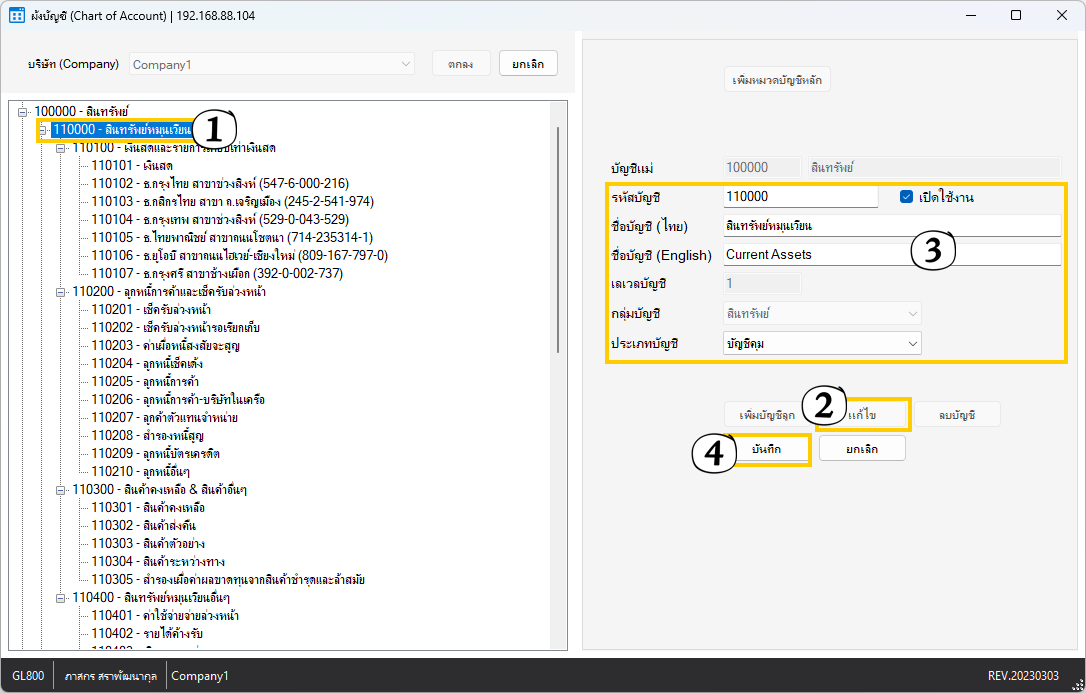The width and height of the screenshot is (1086, 693).
Task: Collapse the 110100 cash accounts tree node
Action: (61, 148)
